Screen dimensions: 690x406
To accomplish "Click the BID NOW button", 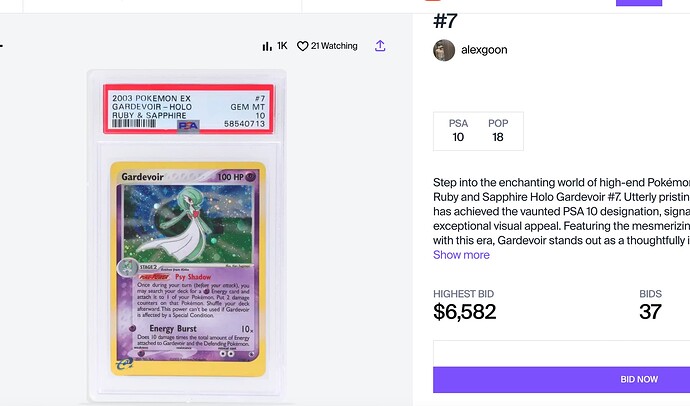I will coord(562,380).
